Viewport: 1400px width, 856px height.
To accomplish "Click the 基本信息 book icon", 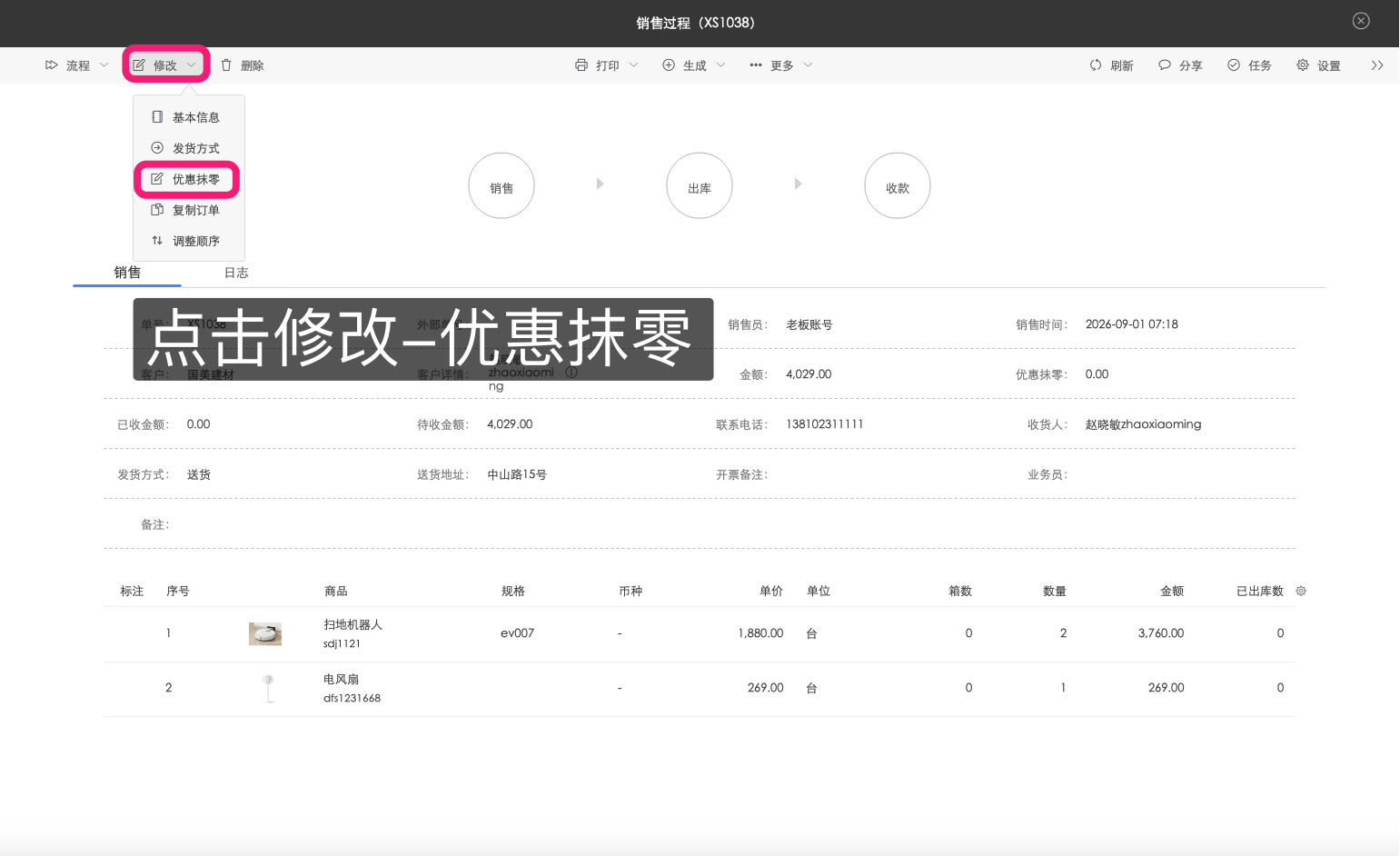I will (x=157, y=117).
